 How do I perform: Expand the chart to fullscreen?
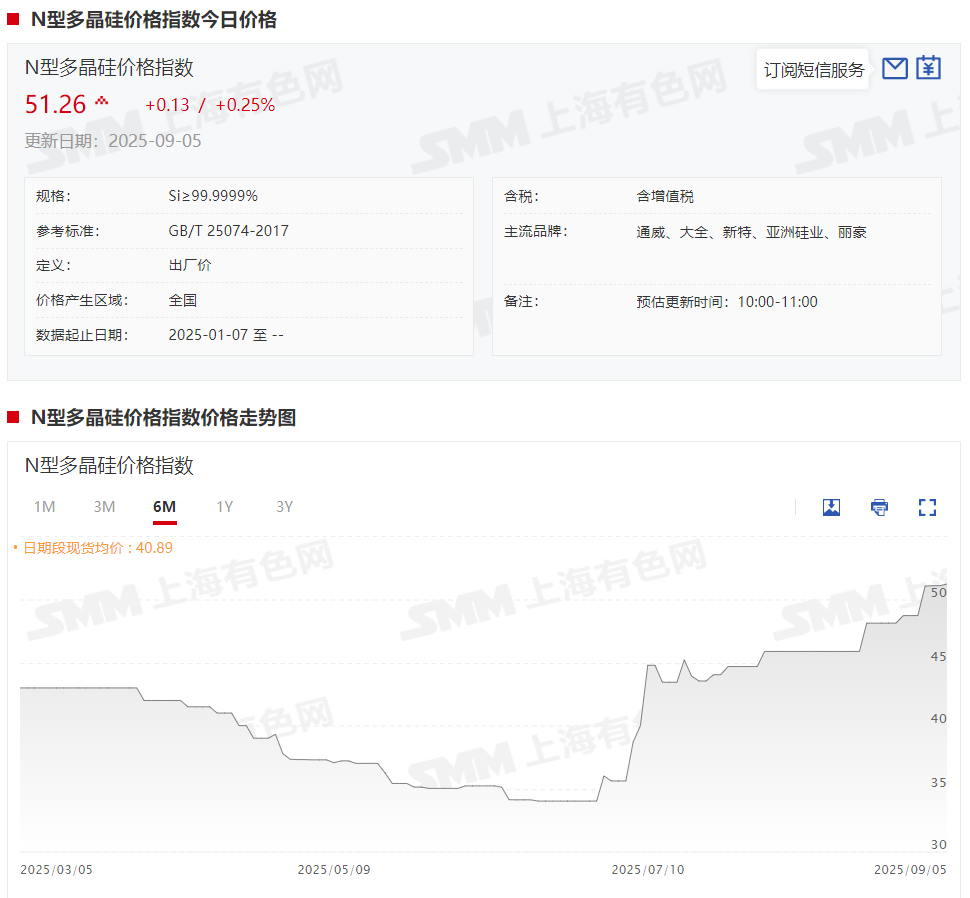927,507
